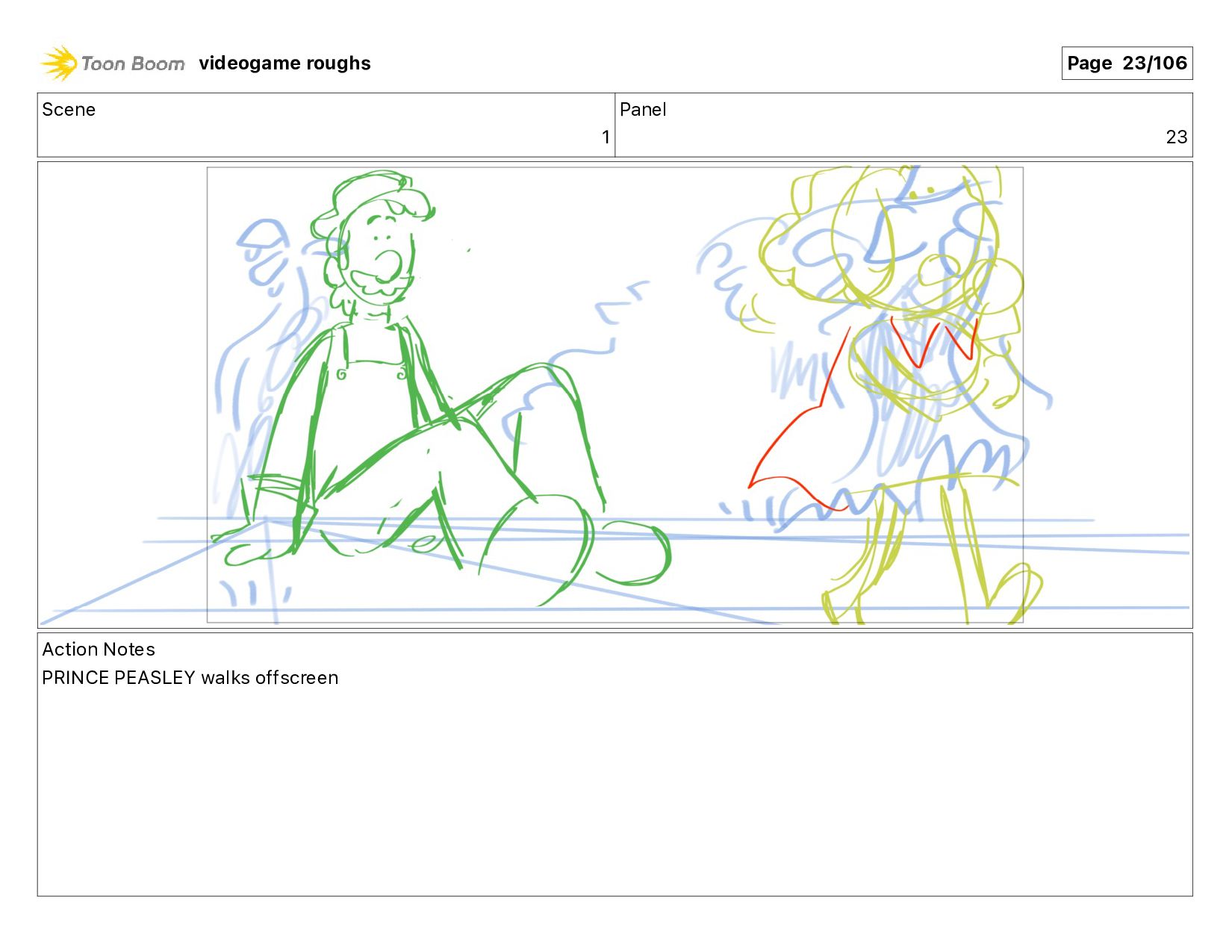Click the 'PRINCE PEASLEY walks offscreen' note

tap(190, 678)
